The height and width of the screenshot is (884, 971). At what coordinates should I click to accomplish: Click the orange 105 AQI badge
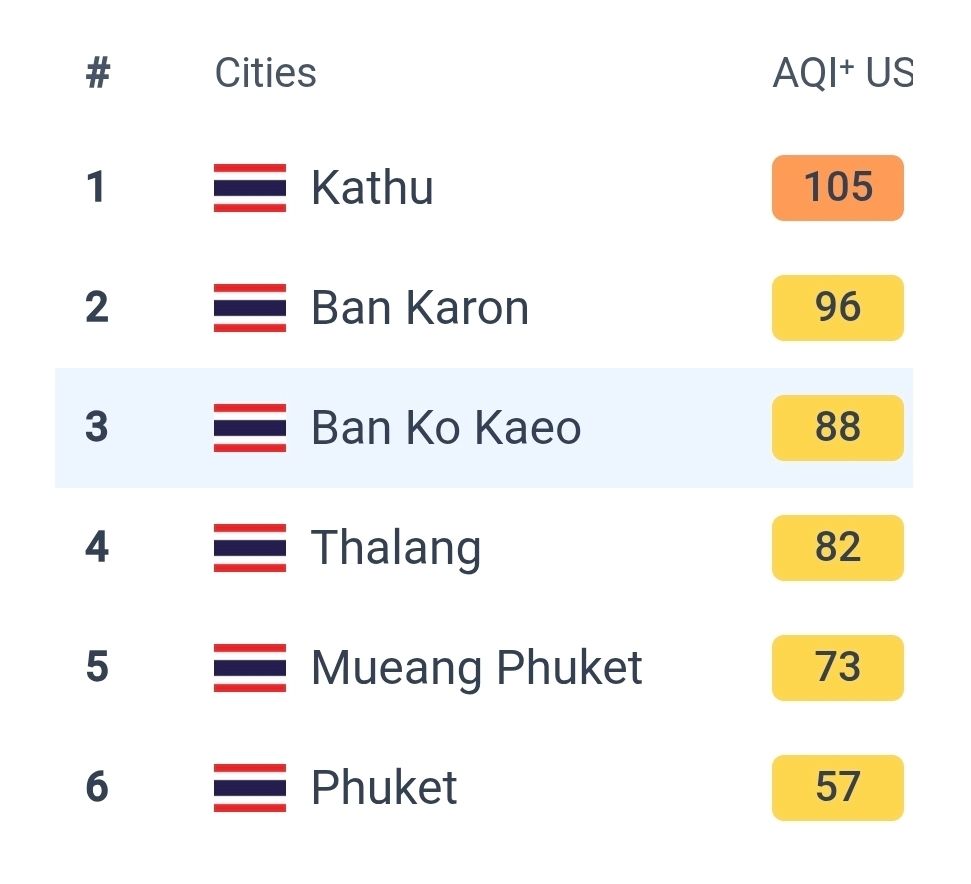(838, 188)
